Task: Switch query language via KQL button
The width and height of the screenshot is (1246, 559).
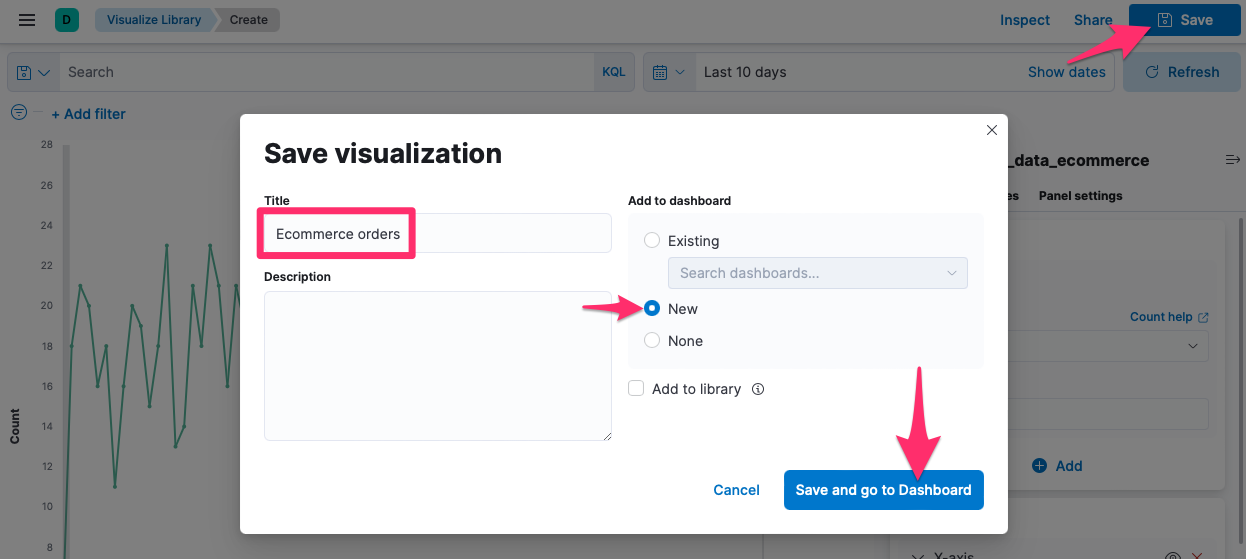Action: tap(614, 72)
